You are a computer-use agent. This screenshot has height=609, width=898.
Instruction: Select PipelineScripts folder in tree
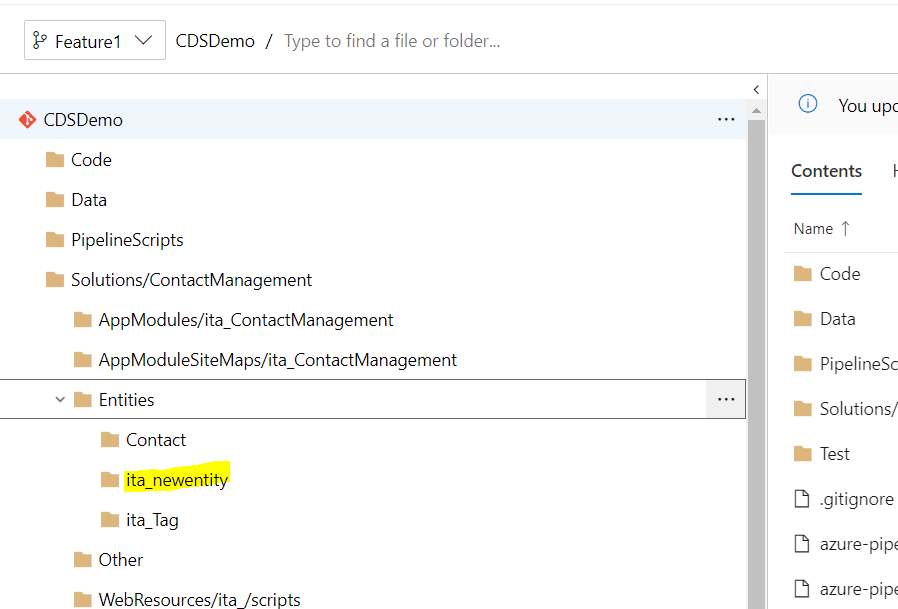tap(127, 239)
